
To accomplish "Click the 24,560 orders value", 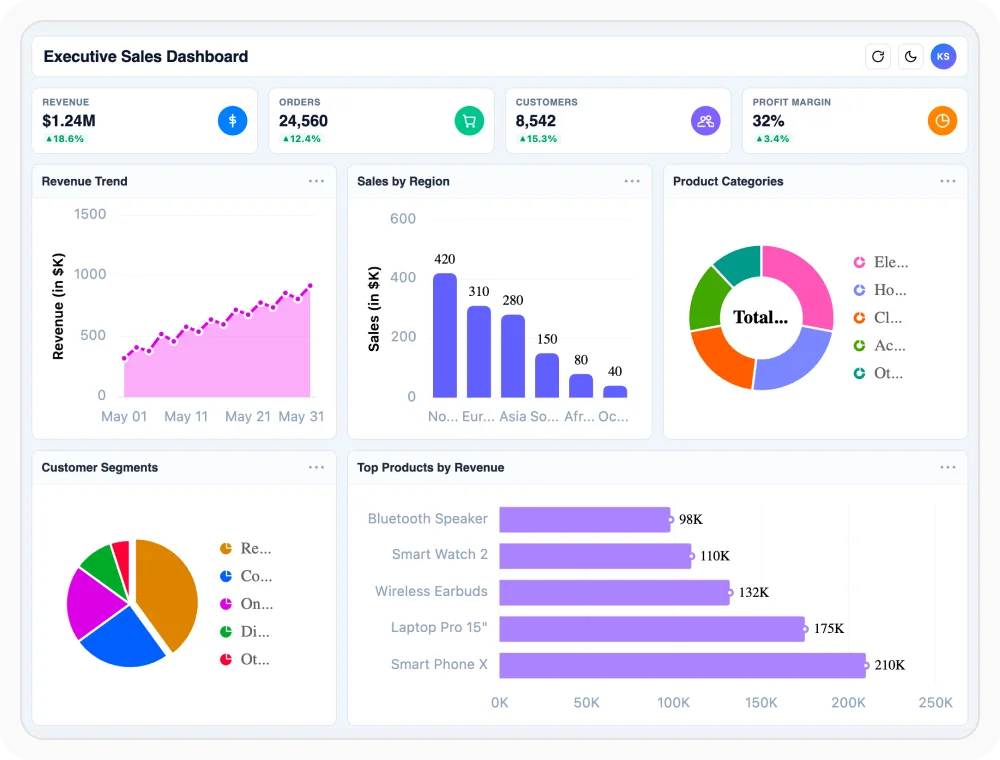I will 304,121.
